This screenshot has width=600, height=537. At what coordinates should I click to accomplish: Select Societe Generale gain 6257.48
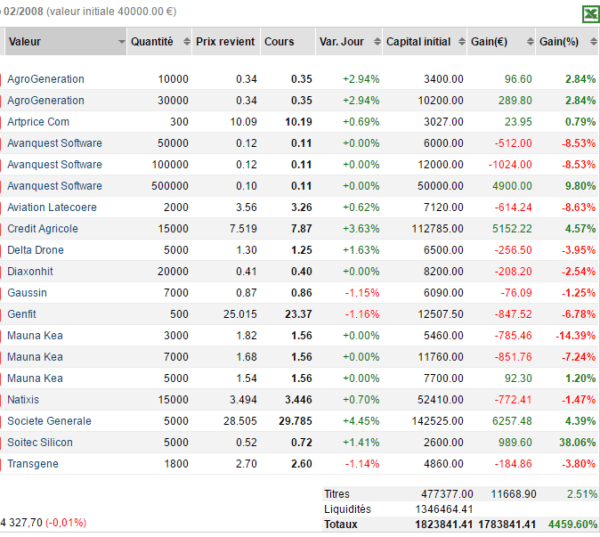coord(512,421)
